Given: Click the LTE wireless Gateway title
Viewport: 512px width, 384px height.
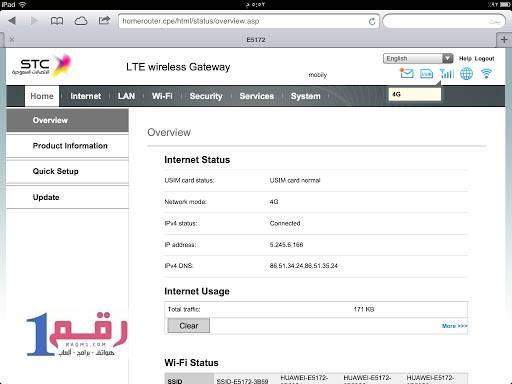Looking at the screenshot, I should click(178, 67).
